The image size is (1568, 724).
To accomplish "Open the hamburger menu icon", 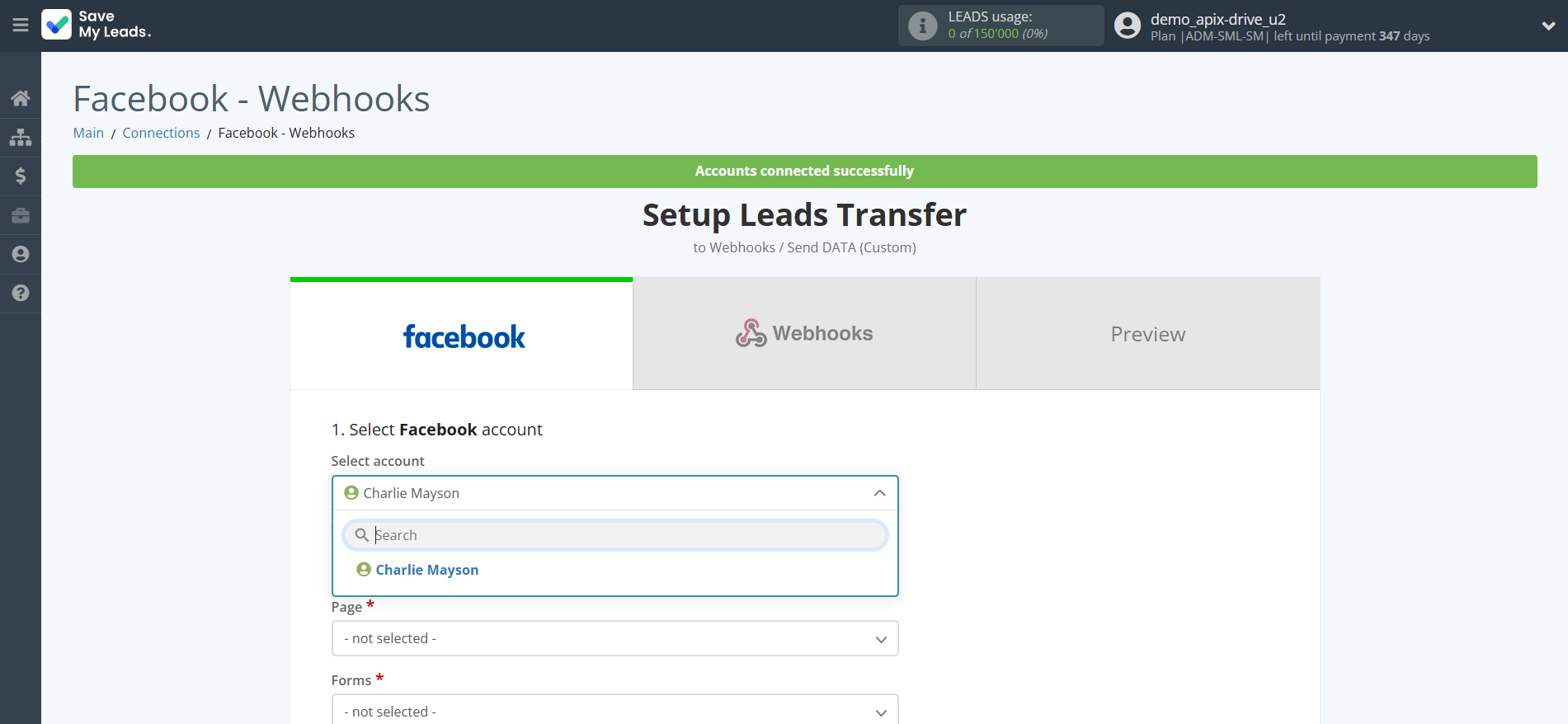I will click(21, 25).
